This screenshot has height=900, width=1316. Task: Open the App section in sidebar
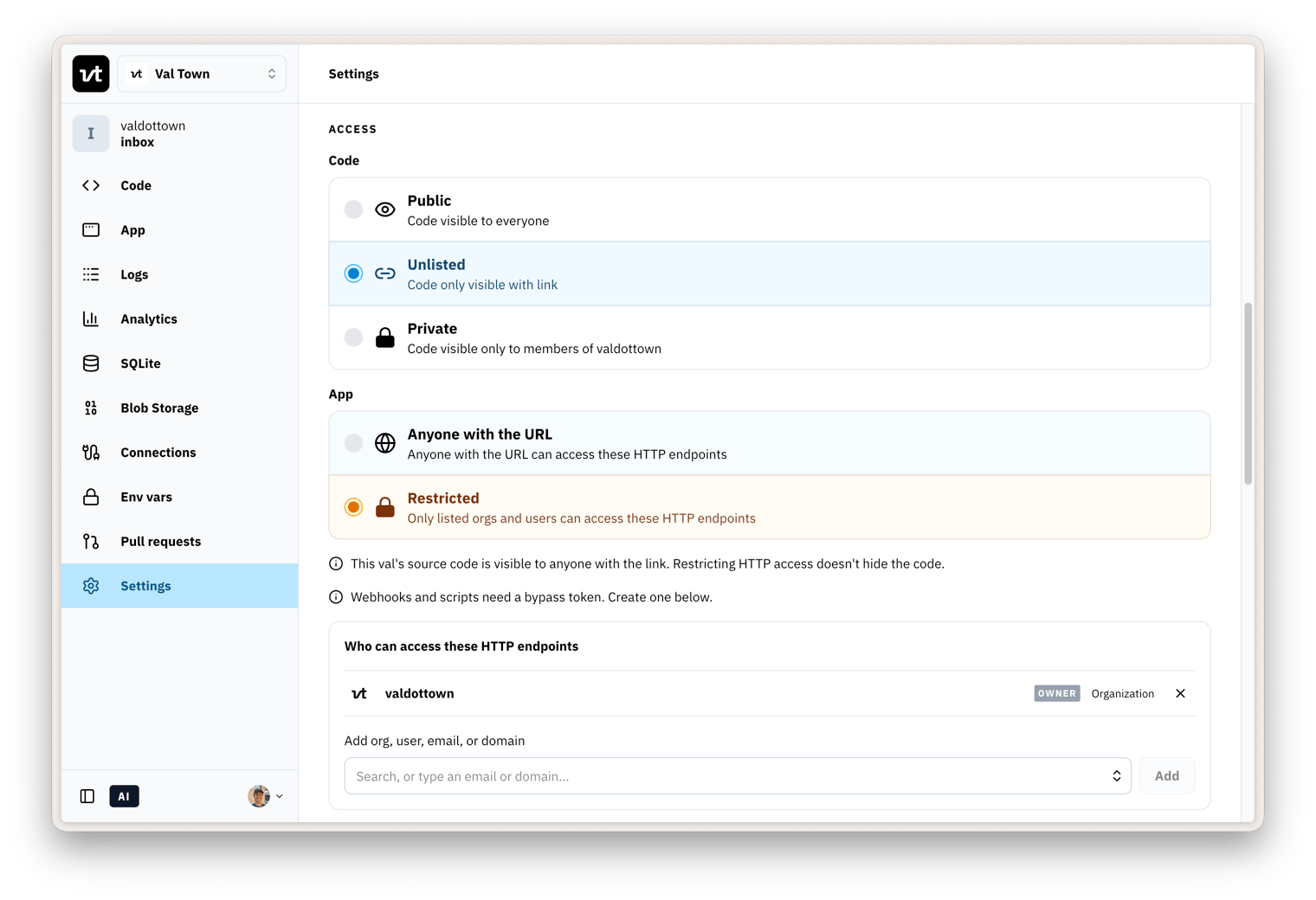coord(179,230)
